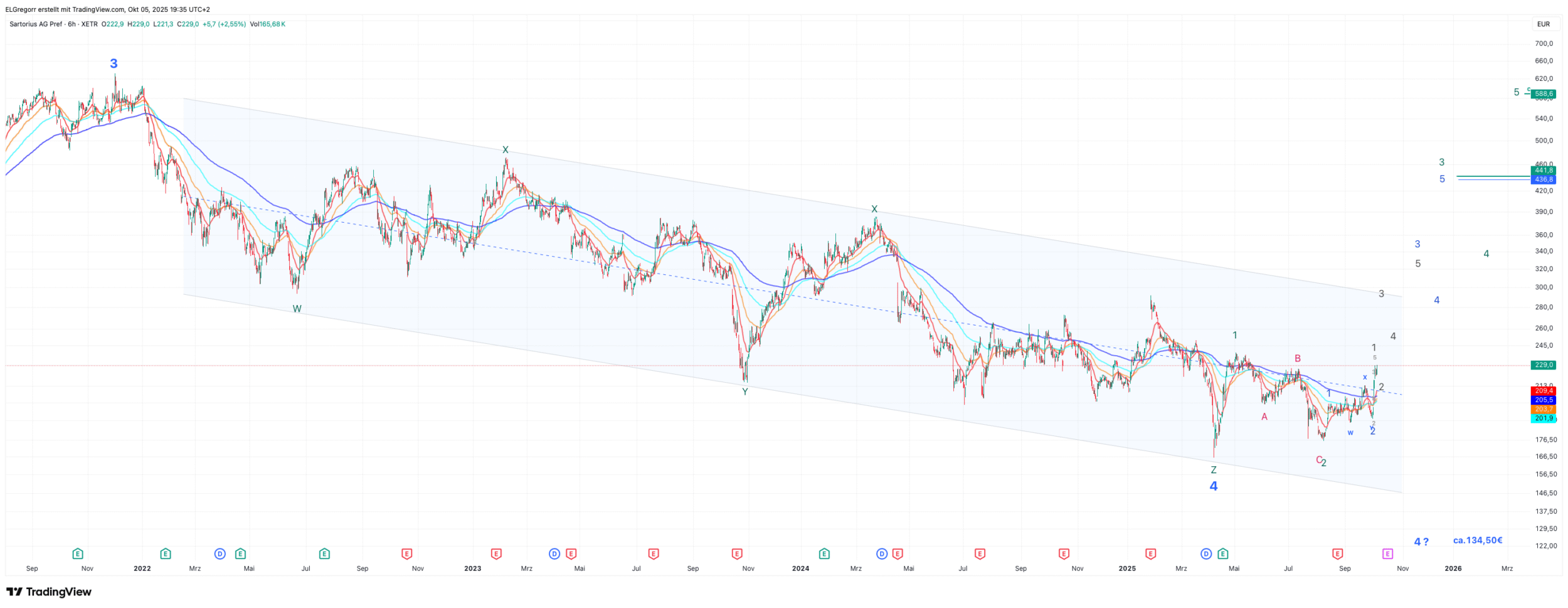The image size is (1568, 608).
Task: Click the 2026 label on the time axis
Action: click(x=1453, y=568)
